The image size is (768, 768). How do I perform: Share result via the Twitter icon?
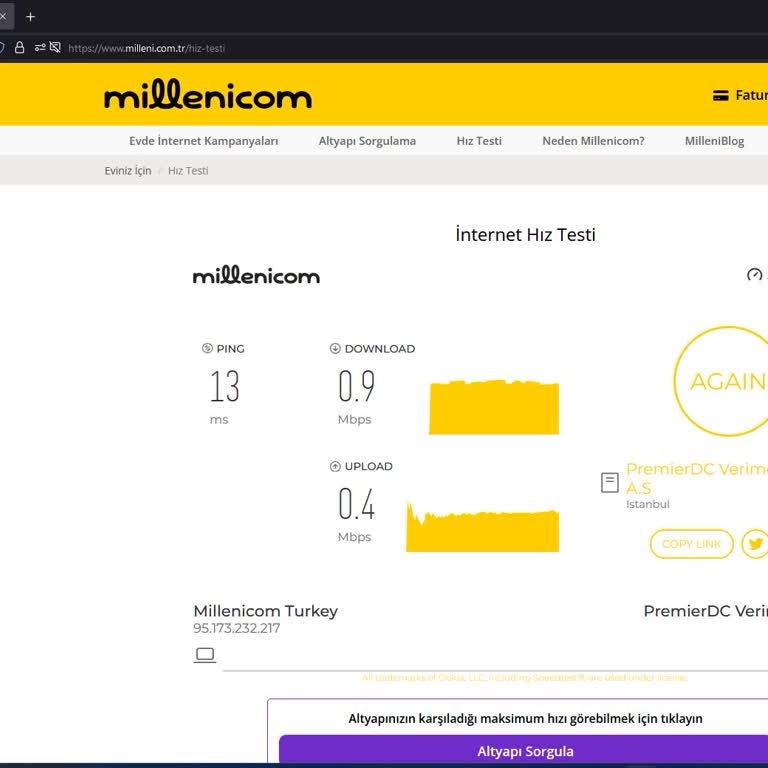pyautogui.click(x=755, y=544)
